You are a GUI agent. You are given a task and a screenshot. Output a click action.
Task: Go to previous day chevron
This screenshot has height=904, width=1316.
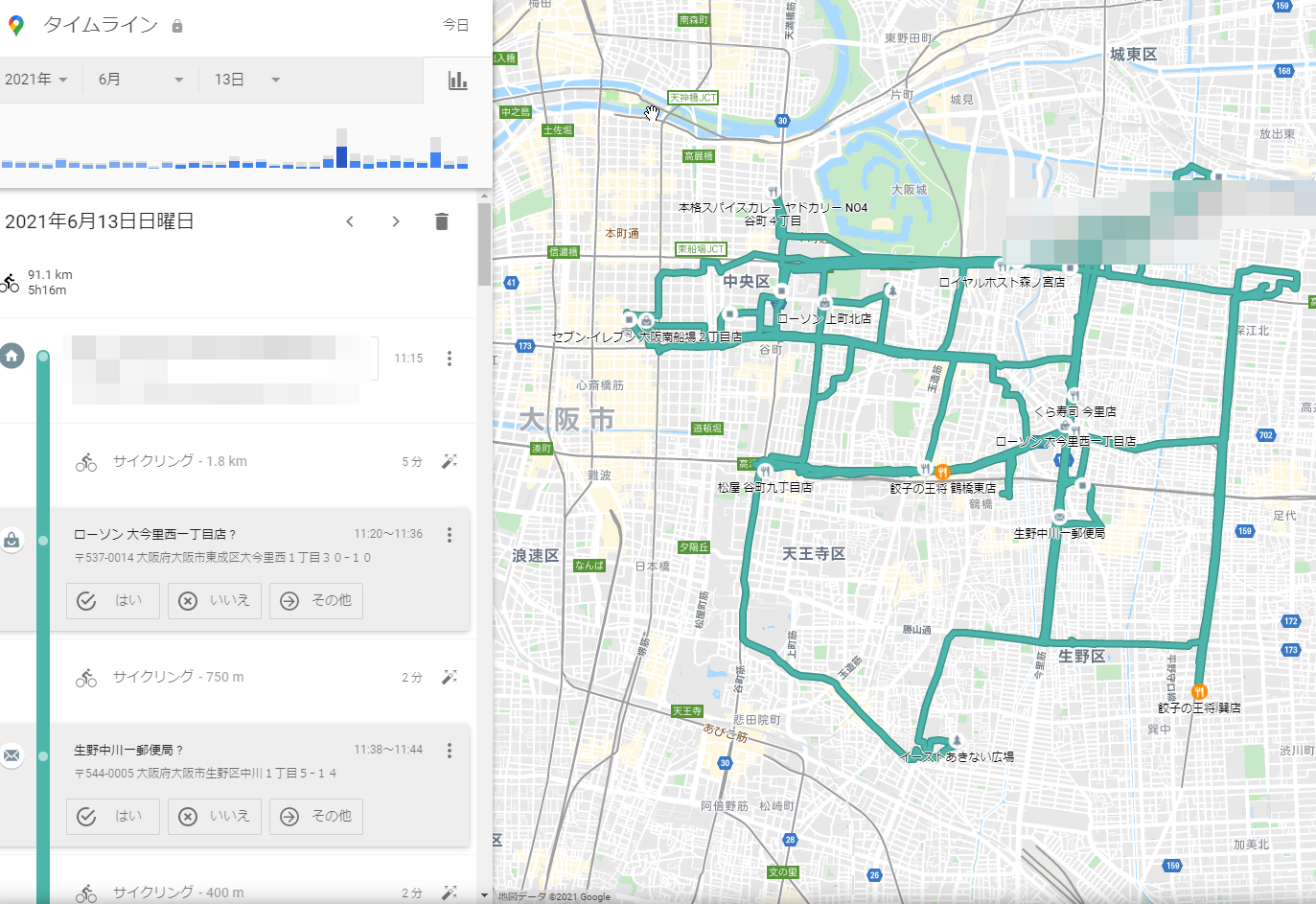[x=350, y=221]
